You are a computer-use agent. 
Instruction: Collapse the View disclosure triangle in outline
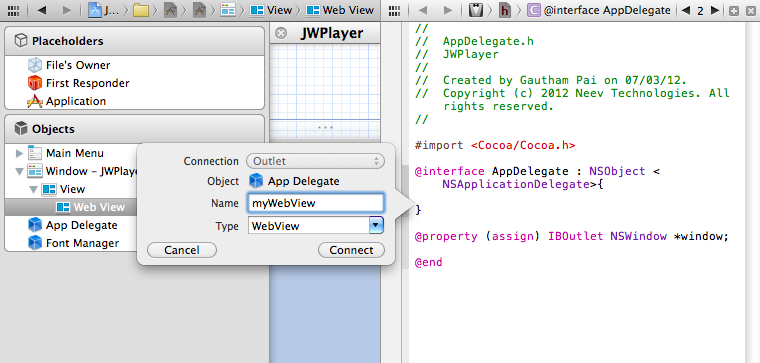[x=33, y=189]
